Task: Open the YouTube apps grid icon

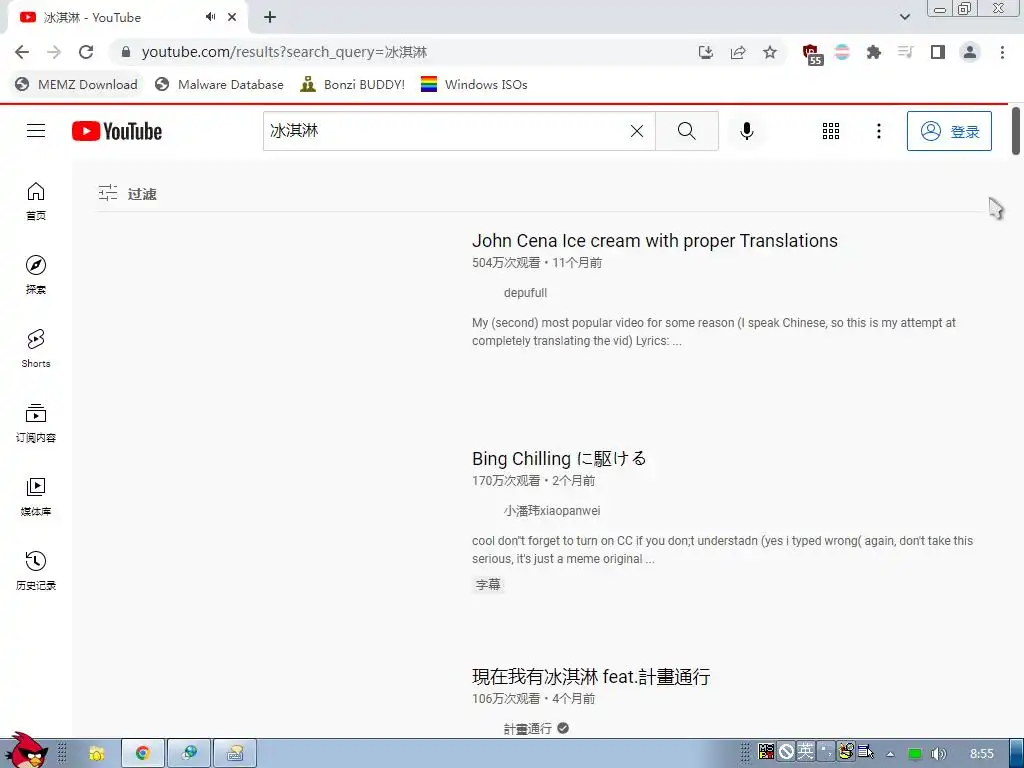Action: 831,131
